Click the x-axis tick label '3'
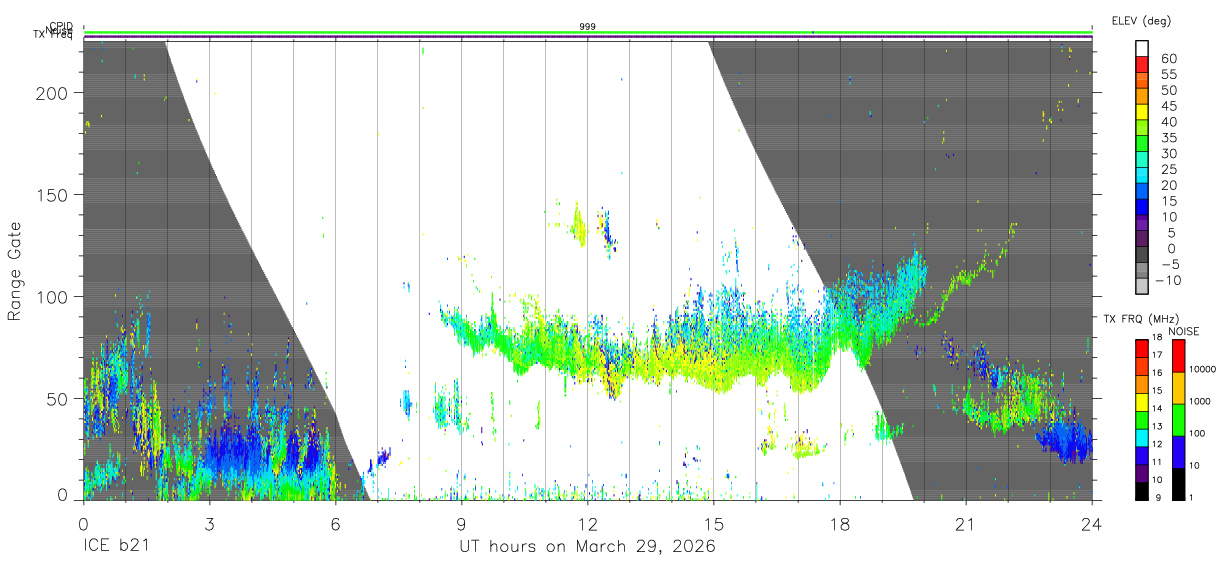The width and height of the screenshot is (1228, 567). 209,523
